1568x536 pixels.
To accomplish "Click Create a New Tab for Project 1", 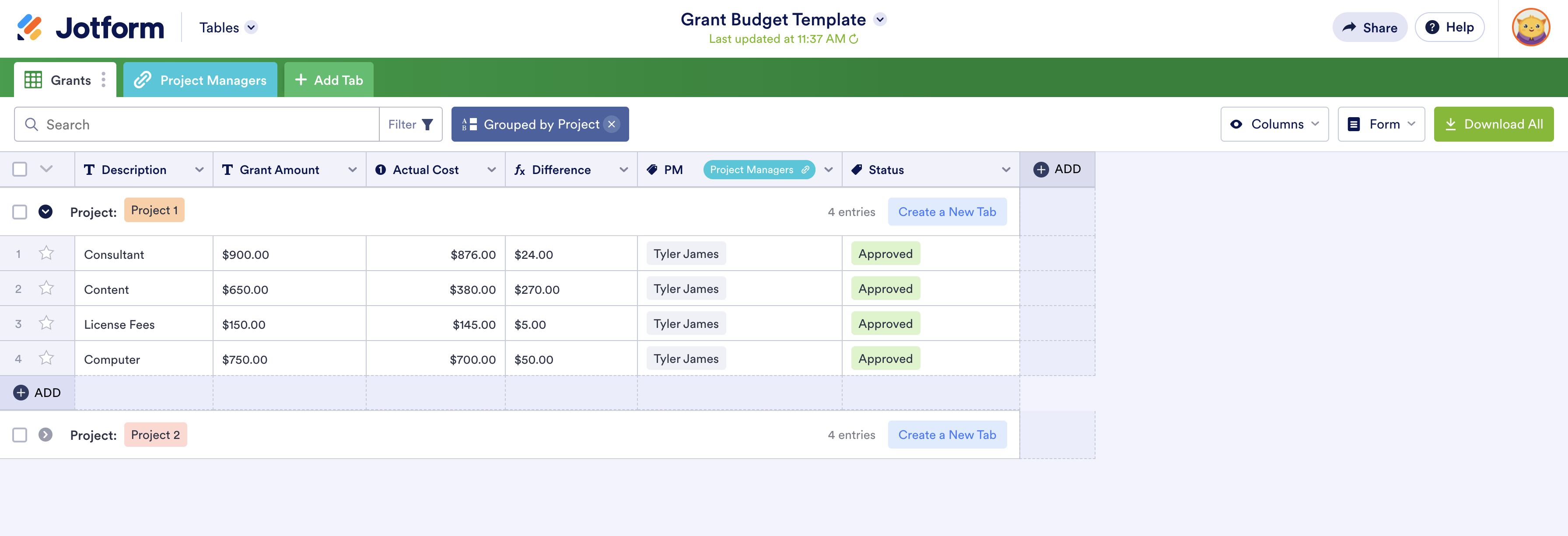I will click(946, 212).
